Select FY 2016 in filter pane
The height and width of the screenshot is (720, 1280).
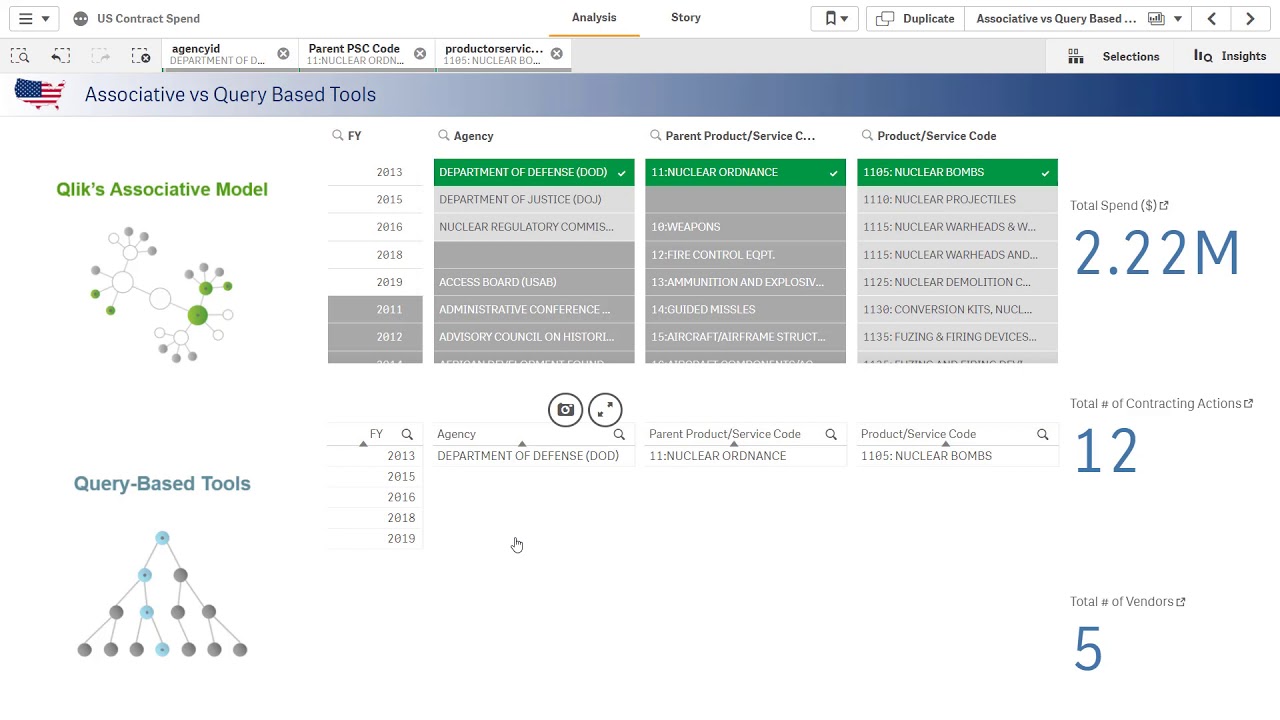[x=375, y=227]
